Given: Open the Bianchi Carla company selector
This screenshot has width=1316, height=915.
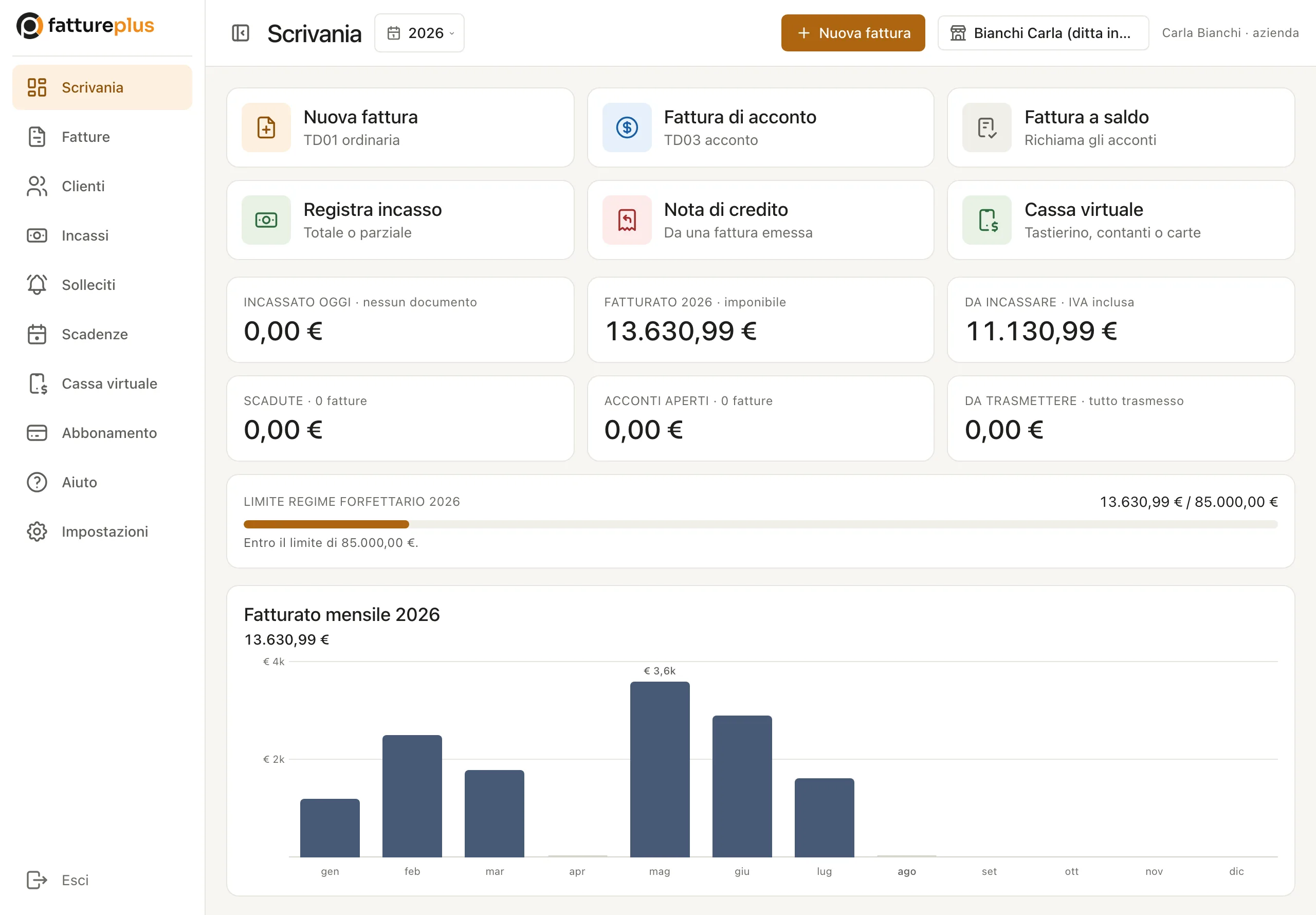Looking at the screenshot, I should pos(1043,33).
